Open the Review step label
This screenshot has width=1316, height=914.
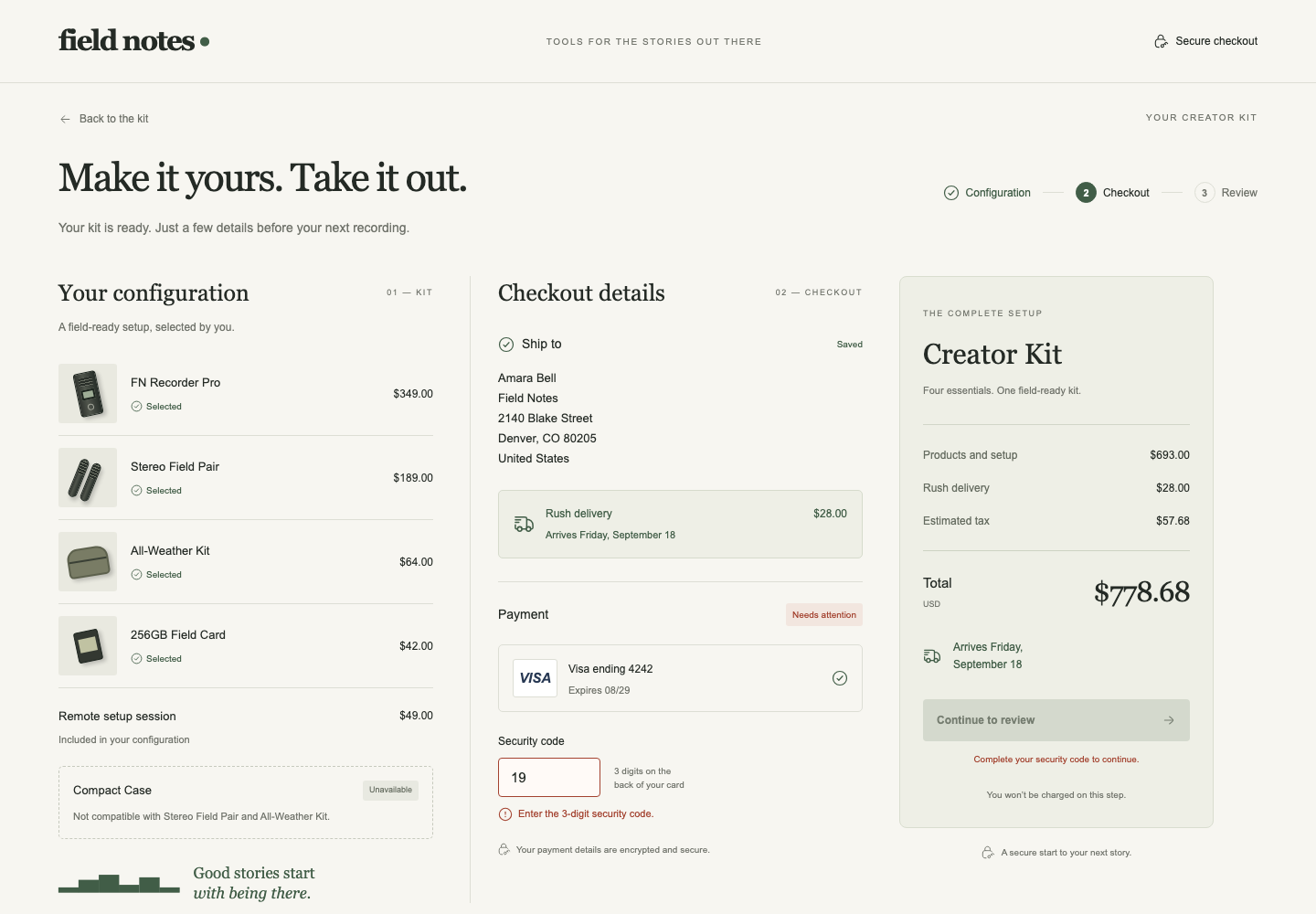[1239, 193]
